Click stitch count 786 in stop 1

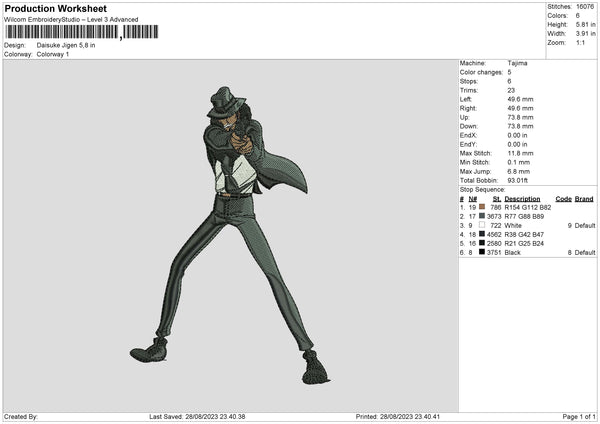coord(496,207)
